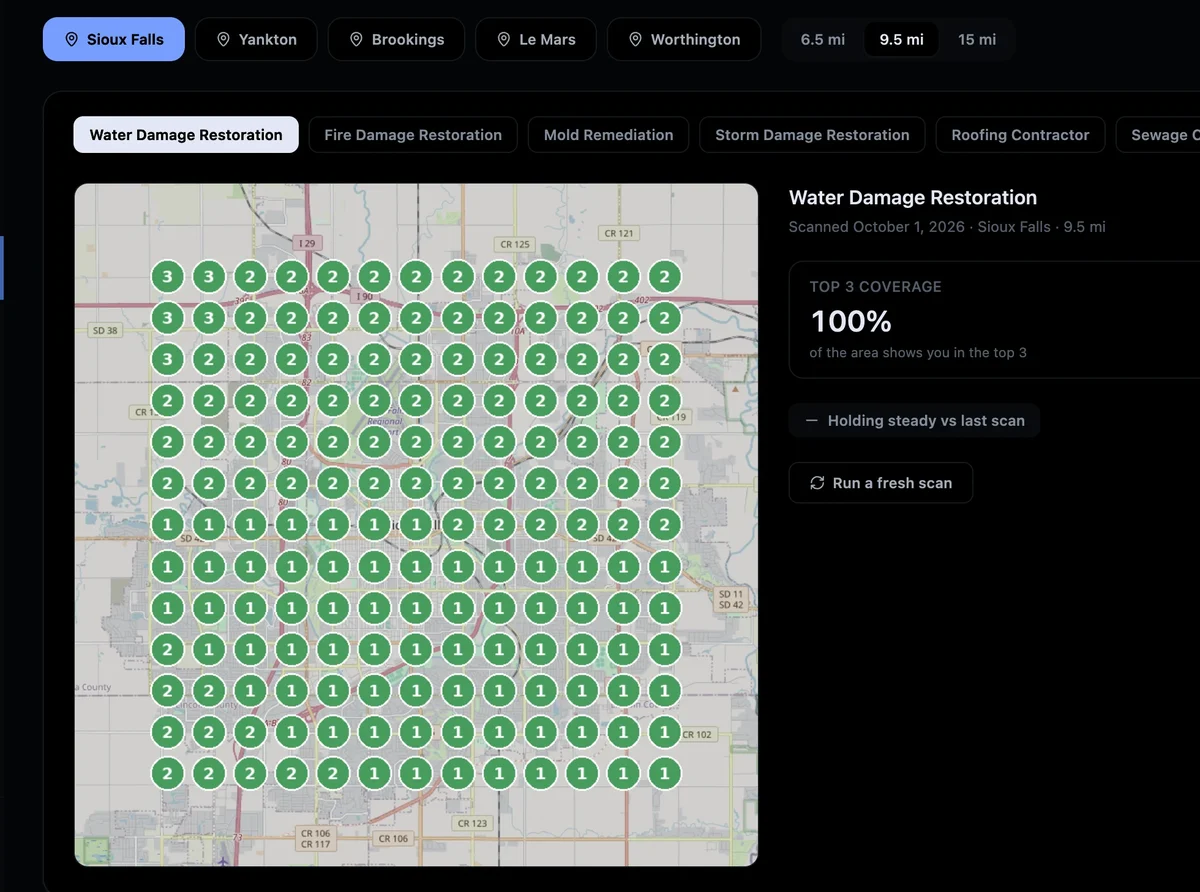
Task: Click the I 90 highway shield on map
Action: (363, 297)
